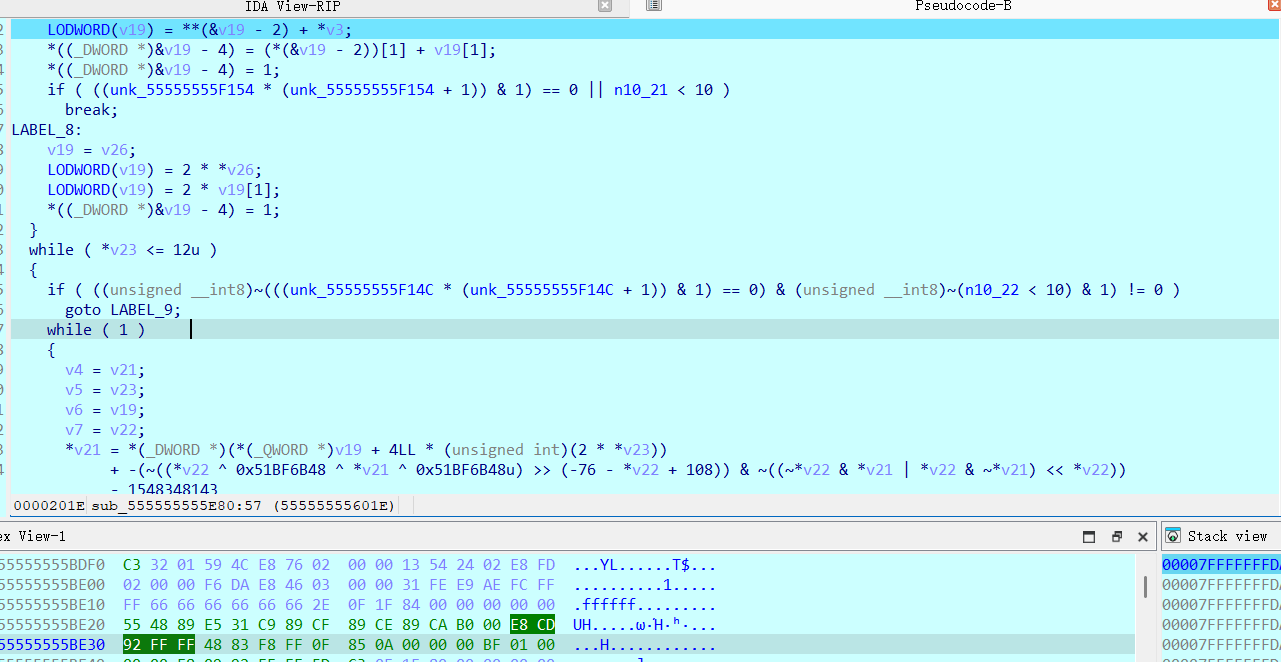Click the break statement line

click(91, 110)
